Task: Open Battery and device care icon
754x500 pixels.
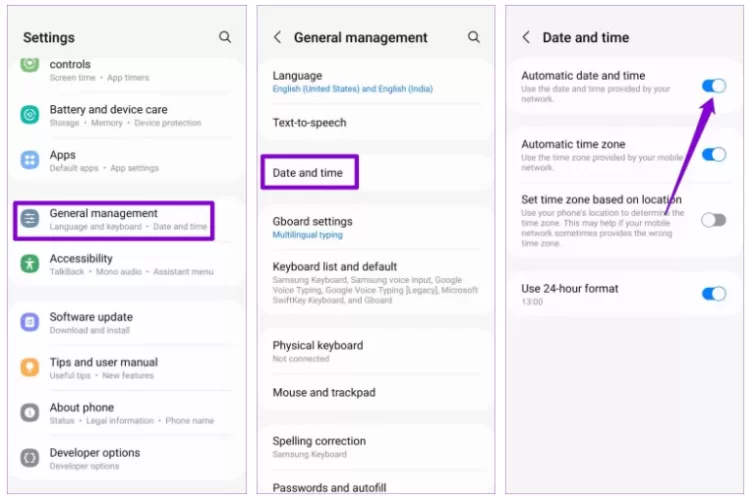Action: pyautogui.click(x=30, y=115)
